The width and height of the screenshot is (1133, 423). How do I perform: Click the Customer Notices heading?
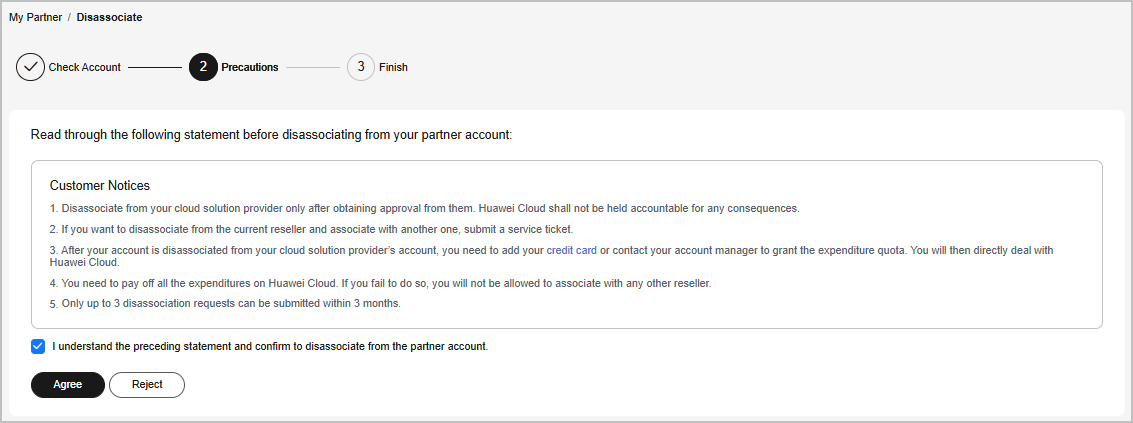(x=100, y=186)
